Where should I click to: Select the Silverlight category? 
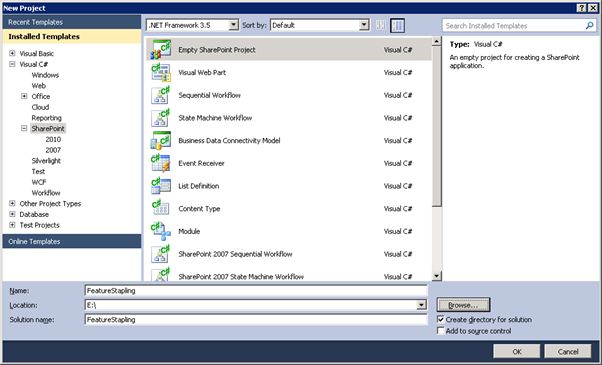(x=46, y=161)
